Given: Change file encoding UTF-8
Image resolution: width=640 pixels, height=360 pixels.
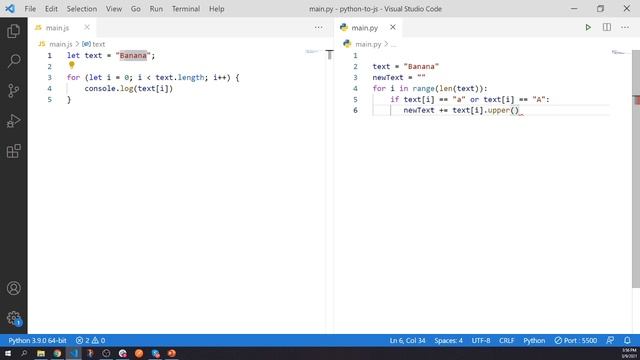Looking at the screenshot, I should pos(481,340).
